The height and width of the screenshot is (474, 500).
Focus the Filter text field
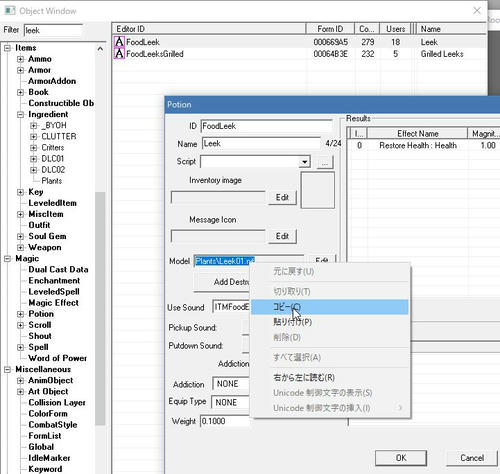tap(53, 30)
